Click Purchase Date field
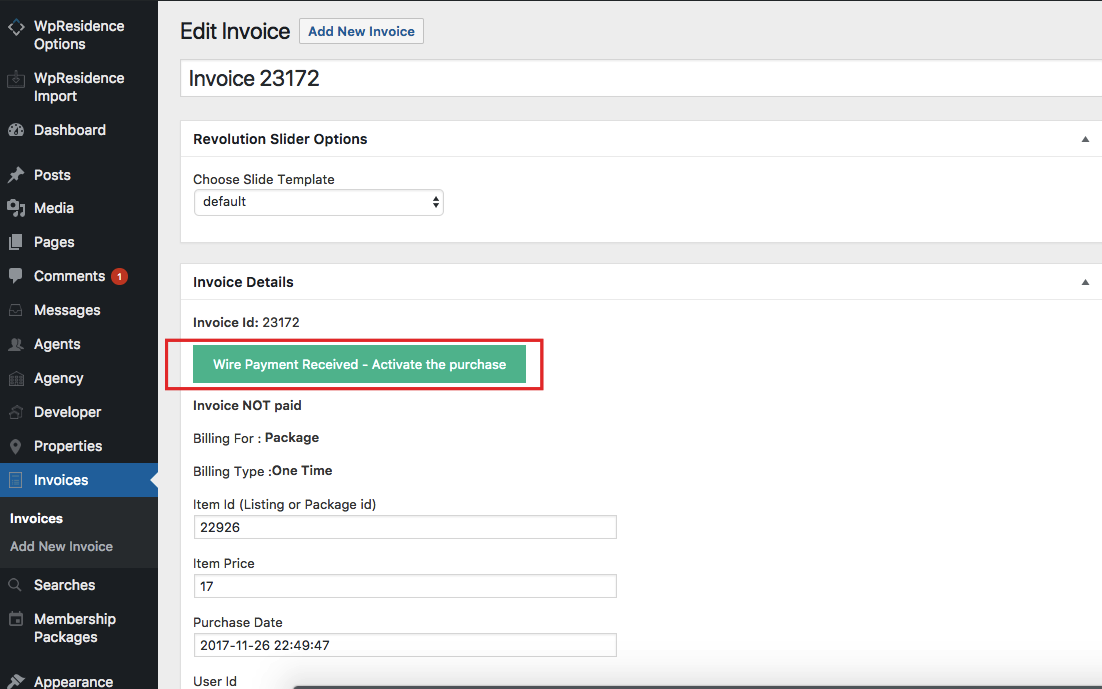This screenshot has width=1102, height=689. click(x=405, y=645)
